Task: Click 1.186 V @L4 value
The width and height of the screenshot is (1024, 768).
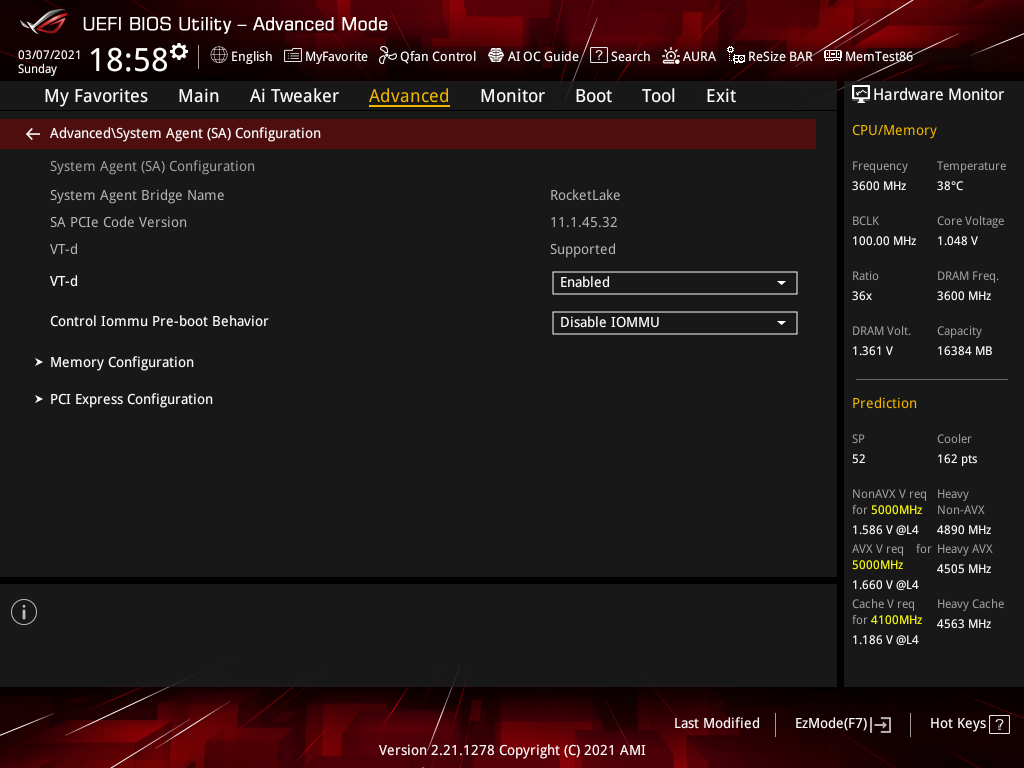Action: [885, 640]
